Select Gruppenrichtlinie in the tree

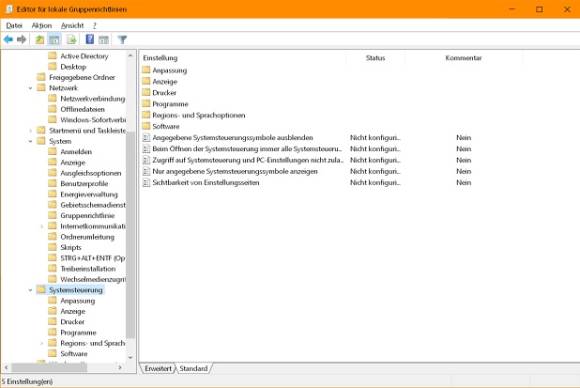tap(87, 216)
